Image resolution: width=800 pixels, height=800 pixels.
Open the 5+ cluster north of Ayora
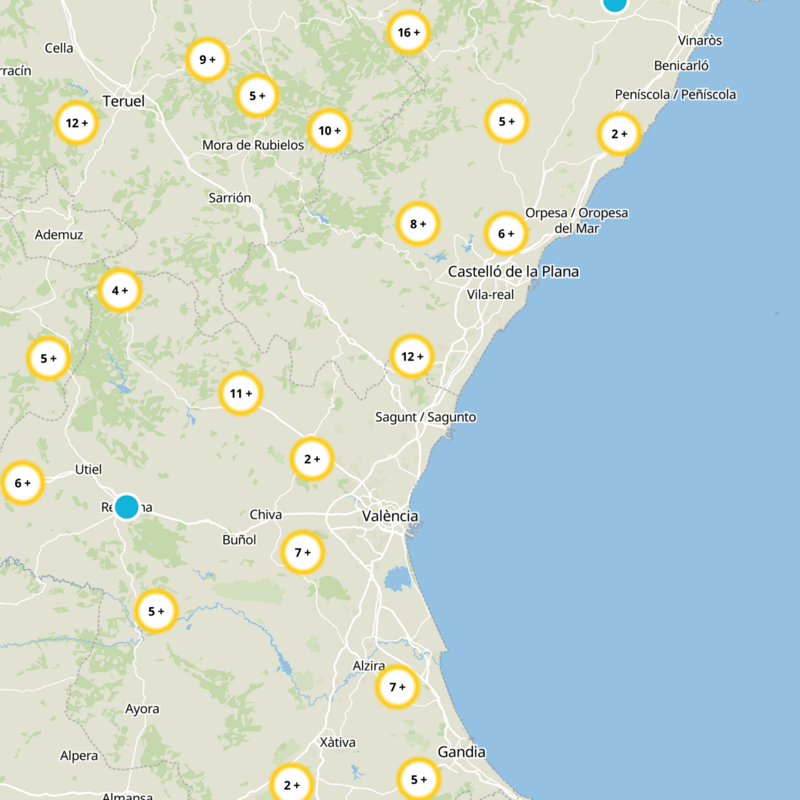[x=156, y=609]
